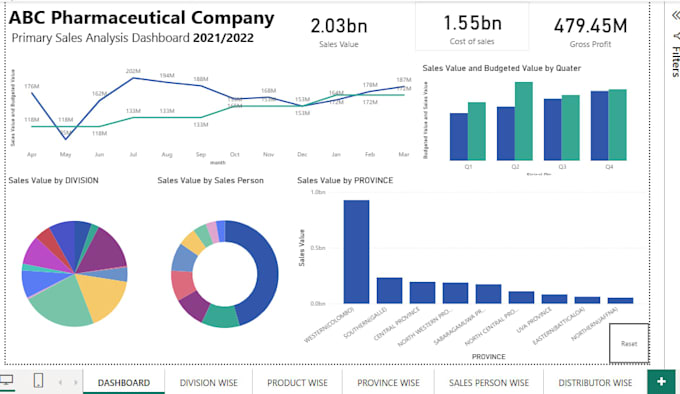Screen dimensions: 680x394
Task: Go to previous page tabs arrow
Action: tap(60, 382)
